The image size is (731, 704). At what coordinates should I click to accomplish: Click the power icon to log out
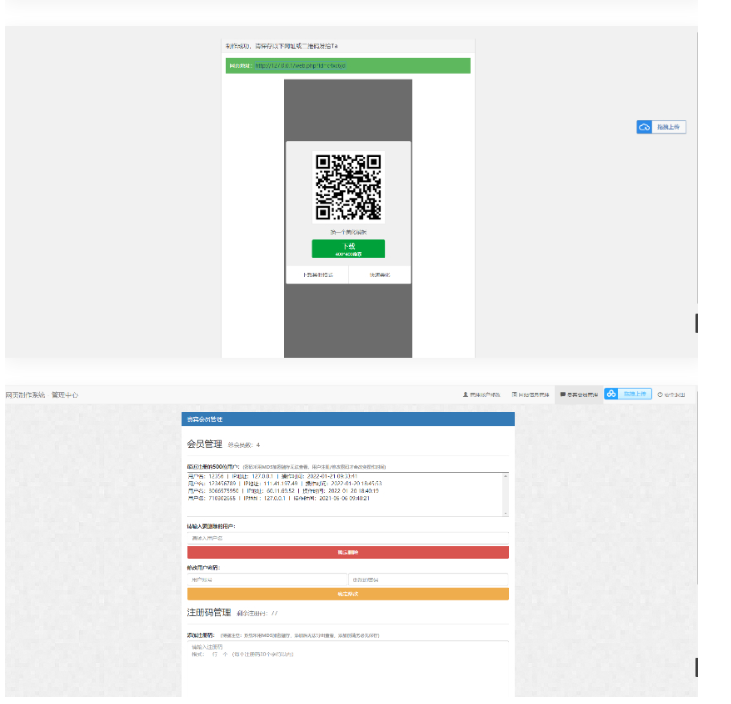[x=660, y=395]
